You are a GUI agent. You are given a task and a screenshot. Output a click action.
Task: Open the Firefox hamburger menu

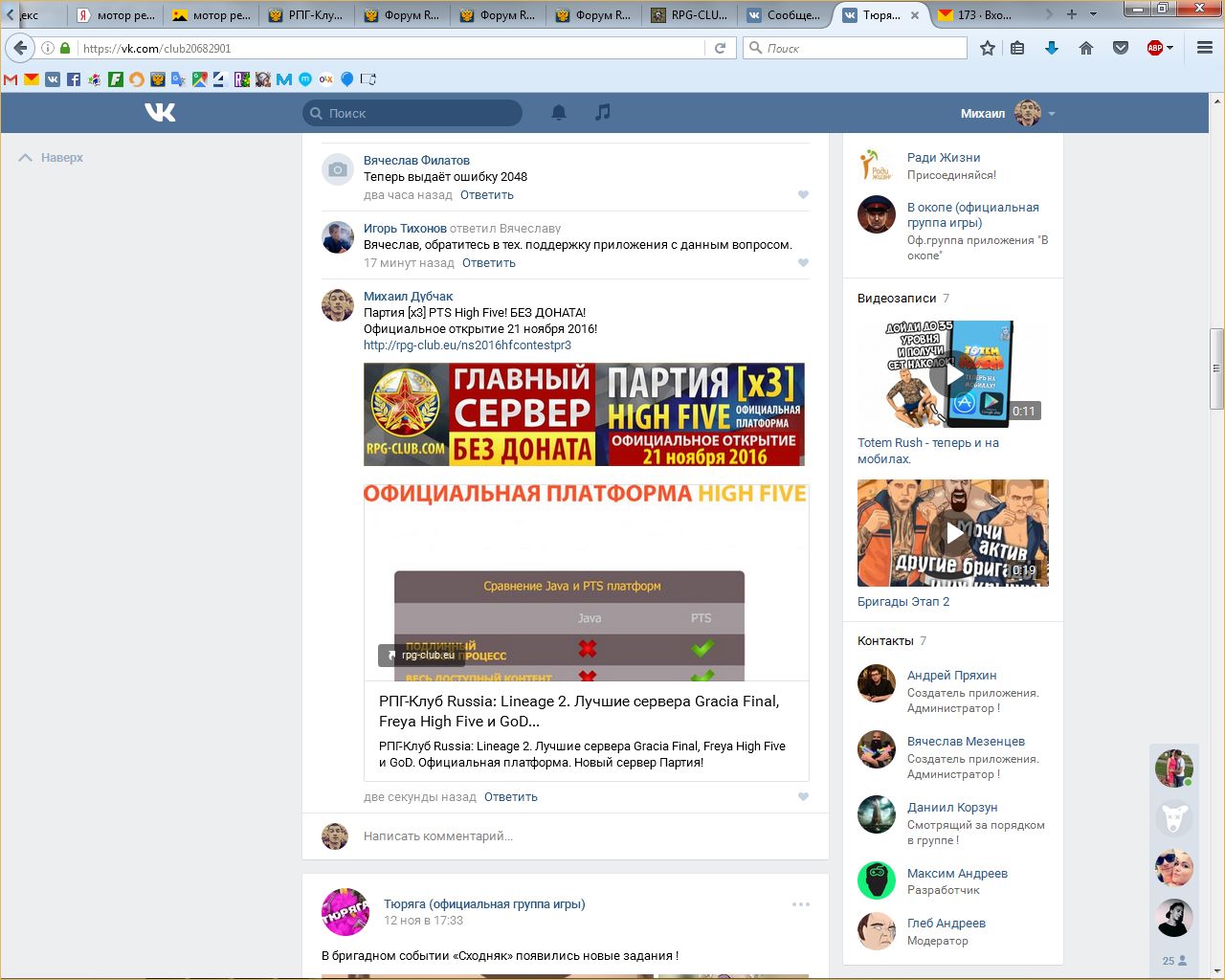1205,48
